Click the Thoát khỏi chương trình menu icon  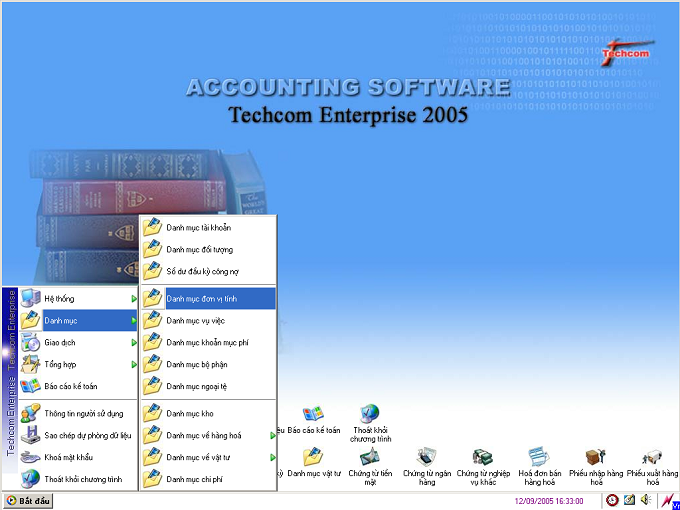pos(31,479)
